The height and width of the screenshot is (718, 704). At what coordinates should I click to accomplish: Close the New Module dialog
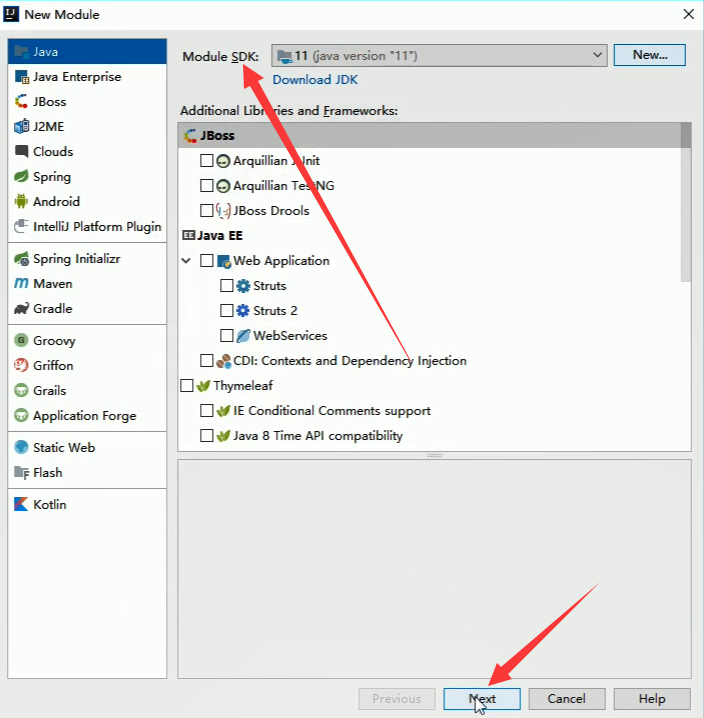pos(688,14)
